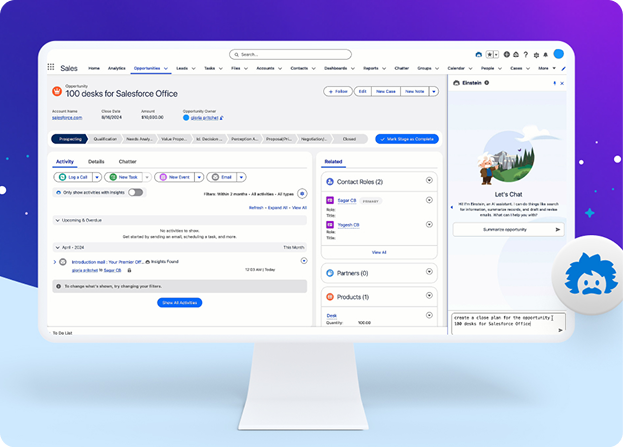The width and height of the screenshot is (623, 448).
Task: Collapse the Upcoming & Overdue section
Action: [57, 220]
